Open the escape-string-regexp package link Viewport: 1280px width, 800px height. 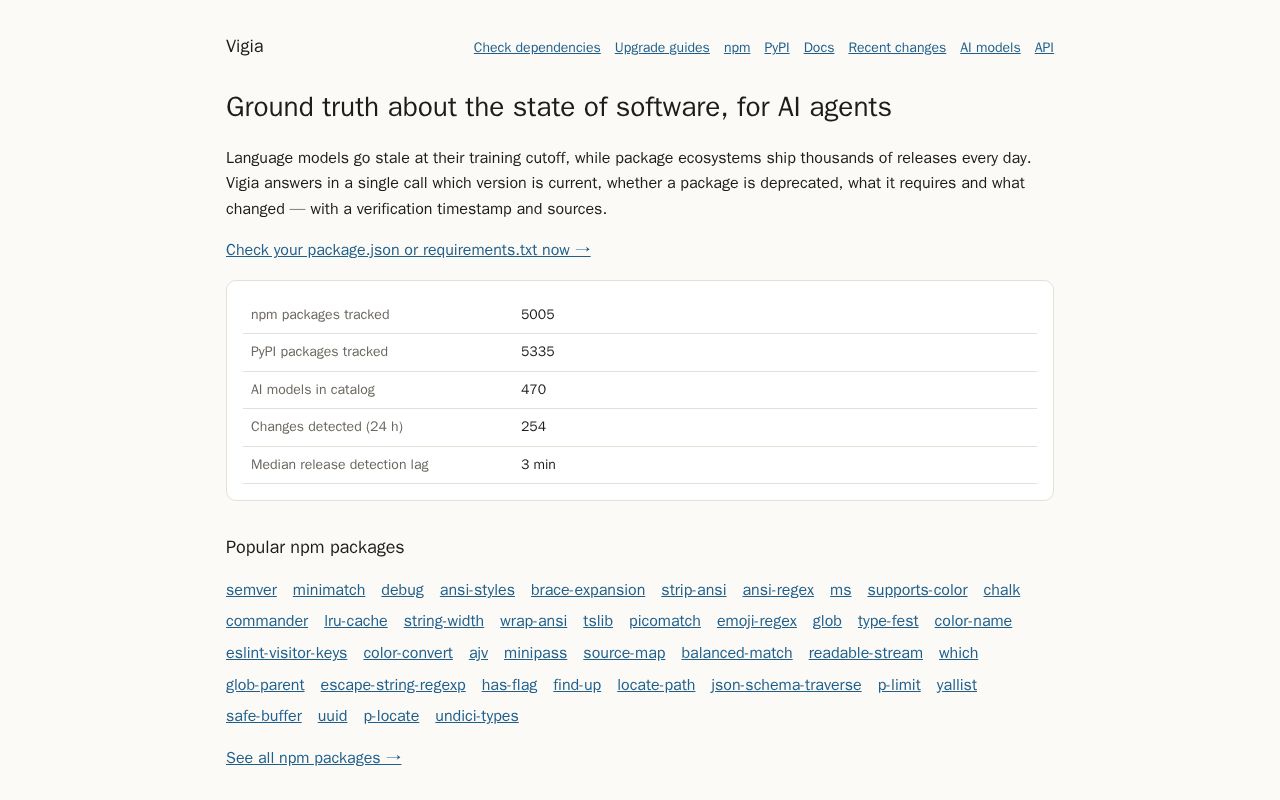coord(393,685)
